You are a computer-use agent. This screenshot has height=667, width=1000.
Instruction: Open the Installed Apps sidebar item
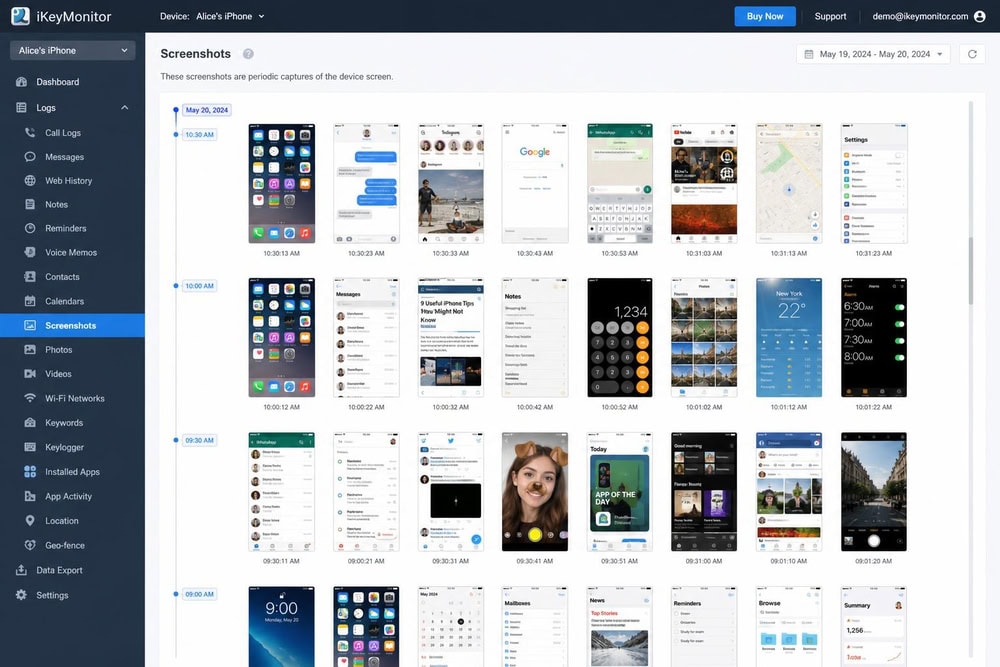point(72,472)
